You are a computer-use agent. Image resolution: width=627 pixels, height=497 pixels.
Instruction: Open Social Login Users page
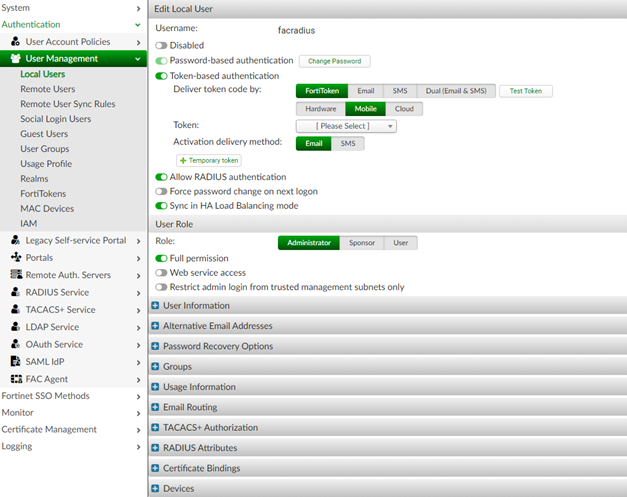(56, 119)
